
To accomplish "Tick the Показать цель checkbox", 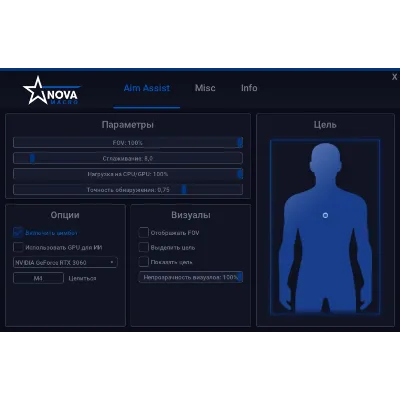I will 143,262.
